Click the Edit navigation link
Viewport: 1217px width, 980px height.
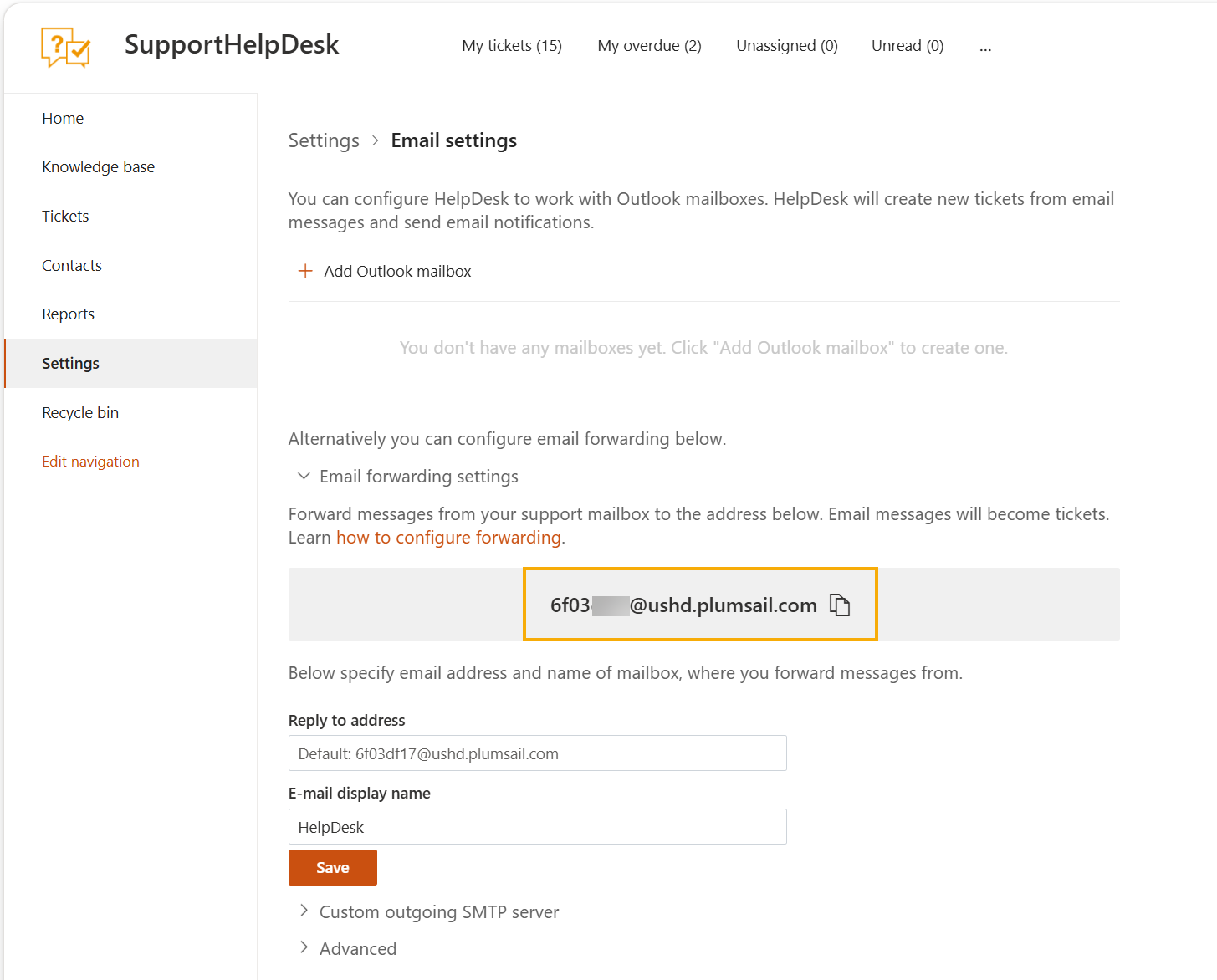pyautogui.click(x=90, y=462)
